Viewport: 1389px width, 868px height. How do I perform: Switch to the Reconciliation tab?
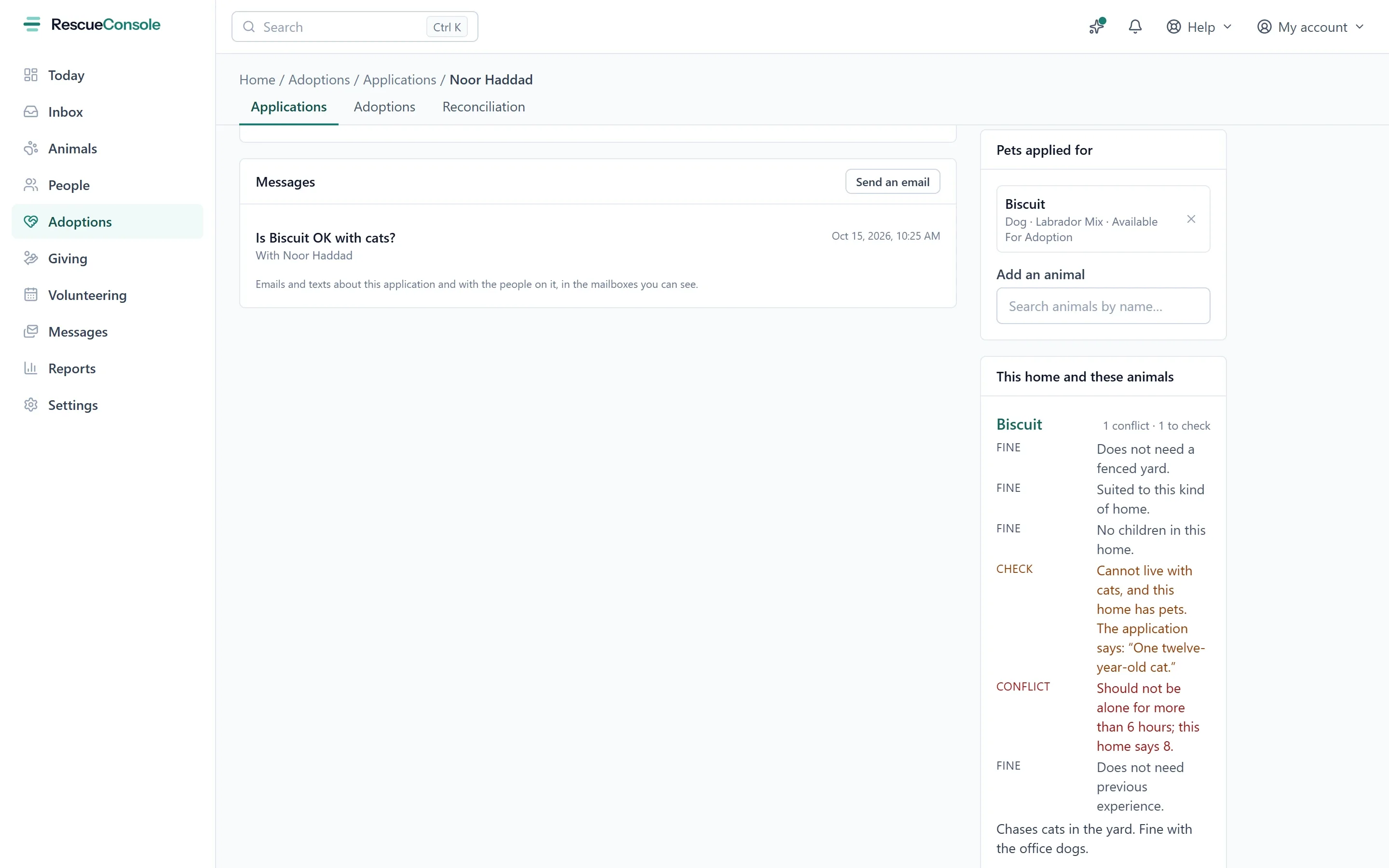[483, 107]
